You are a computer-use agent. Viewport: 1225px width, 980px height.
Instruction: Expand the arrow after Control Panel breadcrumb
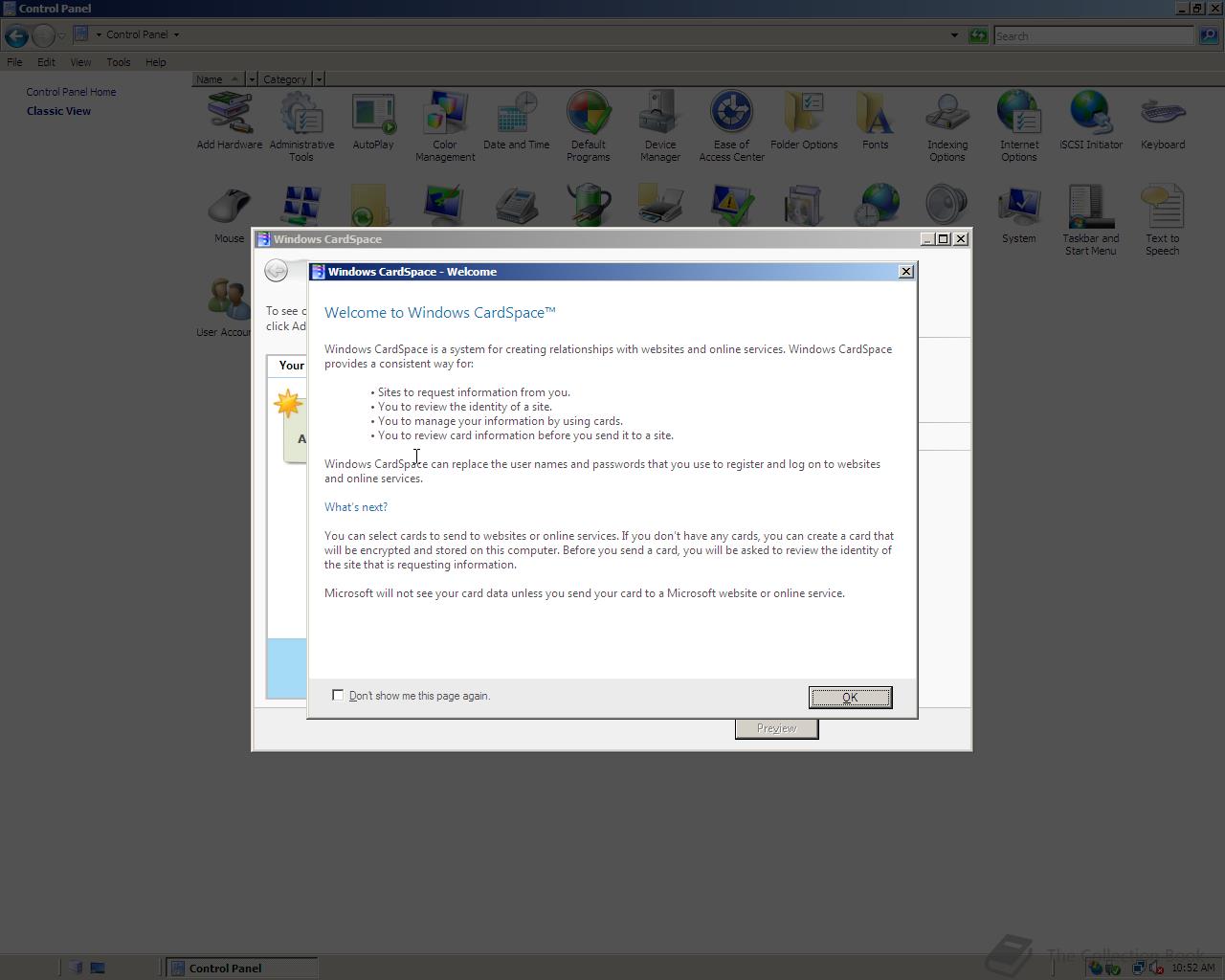point(176,34)
